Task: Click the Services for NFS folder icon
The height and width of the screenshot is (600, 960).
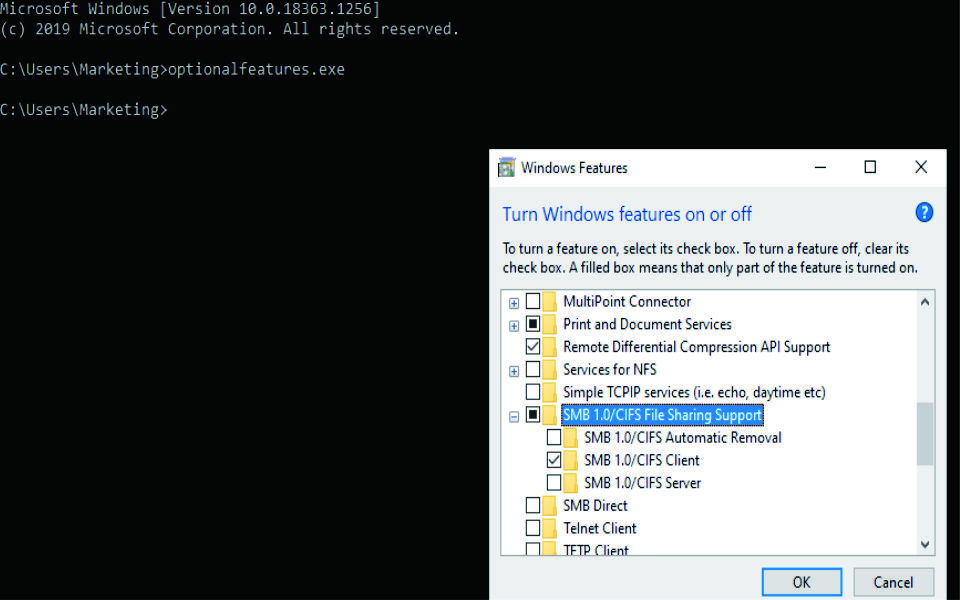Action: click(550, 369)
